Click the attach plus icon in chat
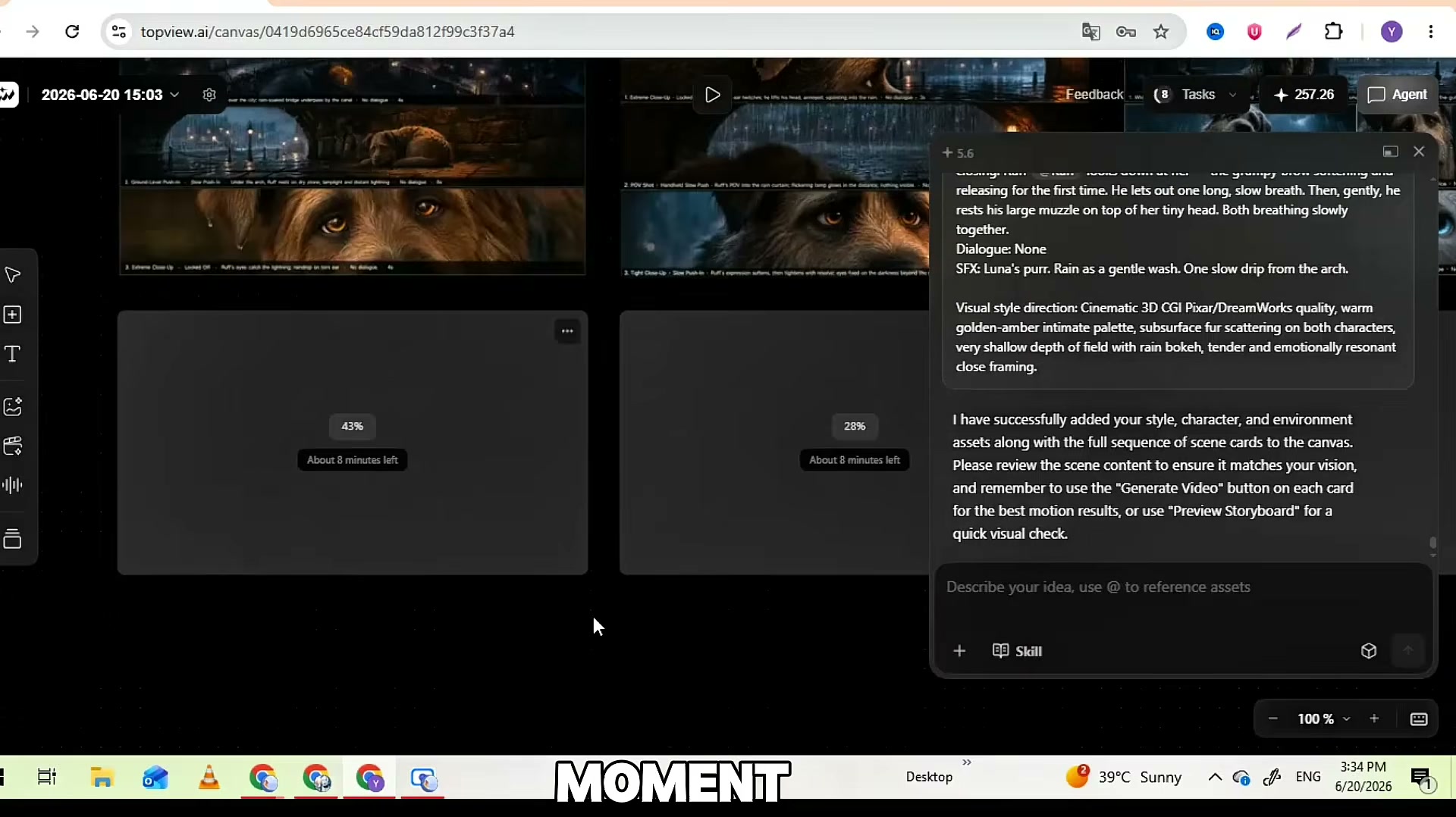 tap(959, 651)
